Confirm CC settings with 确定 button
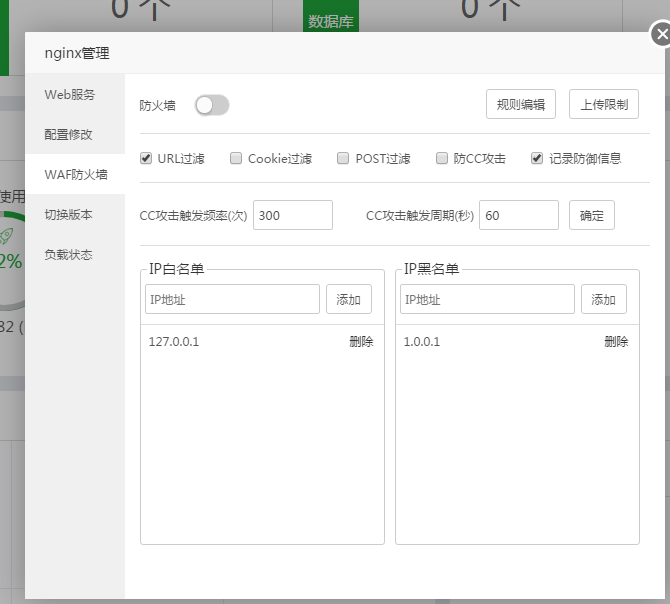This screenshot has height=604, width=670. tap(592, 215)
